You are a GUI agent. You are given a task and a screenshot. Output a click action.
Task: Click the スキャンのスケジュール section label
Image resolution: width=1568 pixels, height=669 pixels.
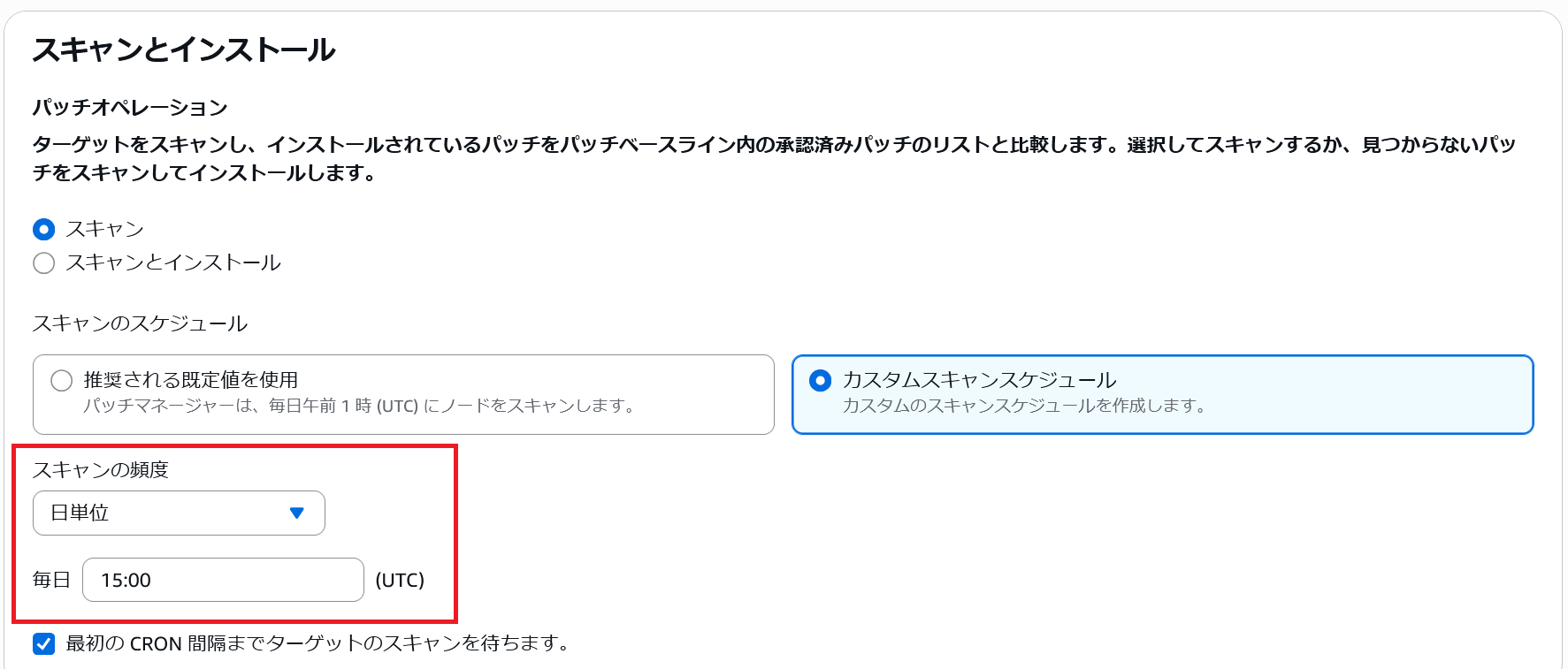pyautogui.click(x=140, y=324)
